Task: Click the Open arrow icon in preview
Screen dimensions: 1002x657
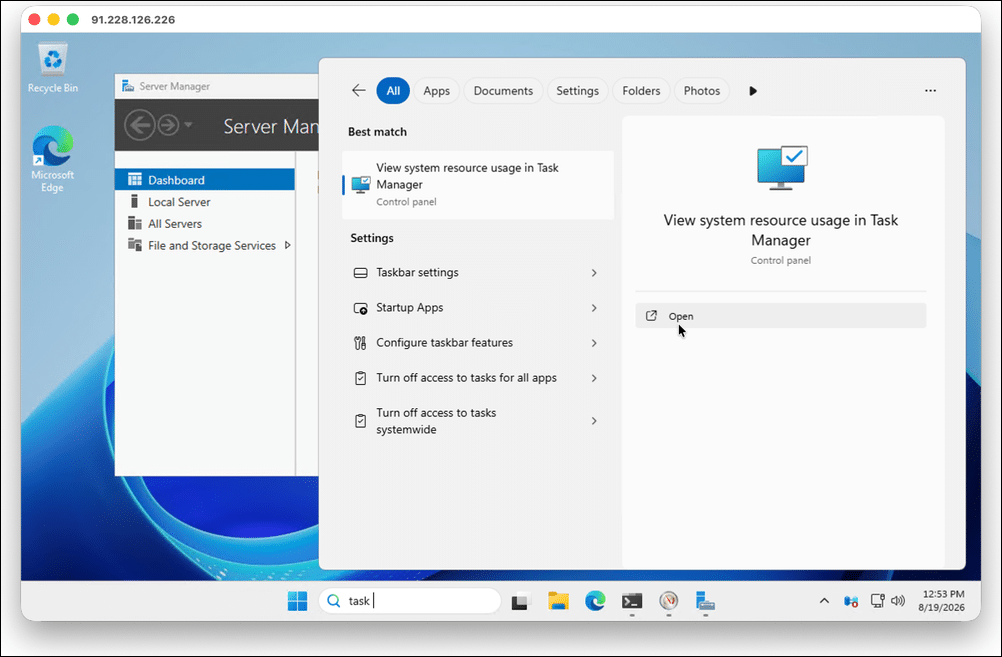Action: point(651,316)
